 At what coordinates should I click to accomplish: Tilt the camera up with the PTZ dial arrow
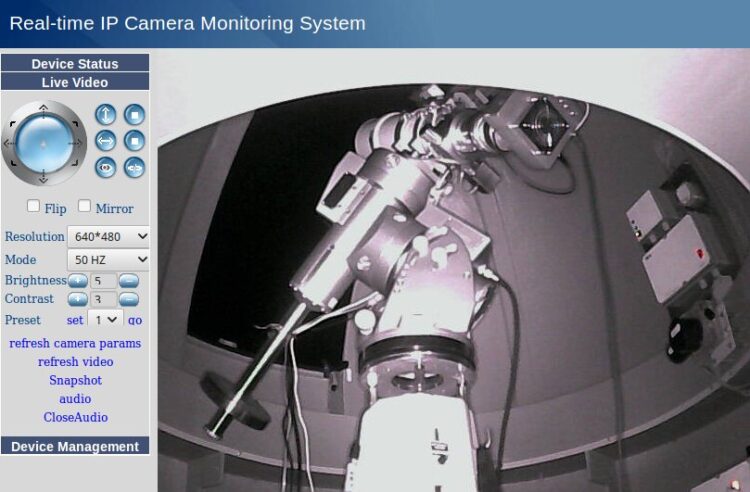tap(44, 109)
